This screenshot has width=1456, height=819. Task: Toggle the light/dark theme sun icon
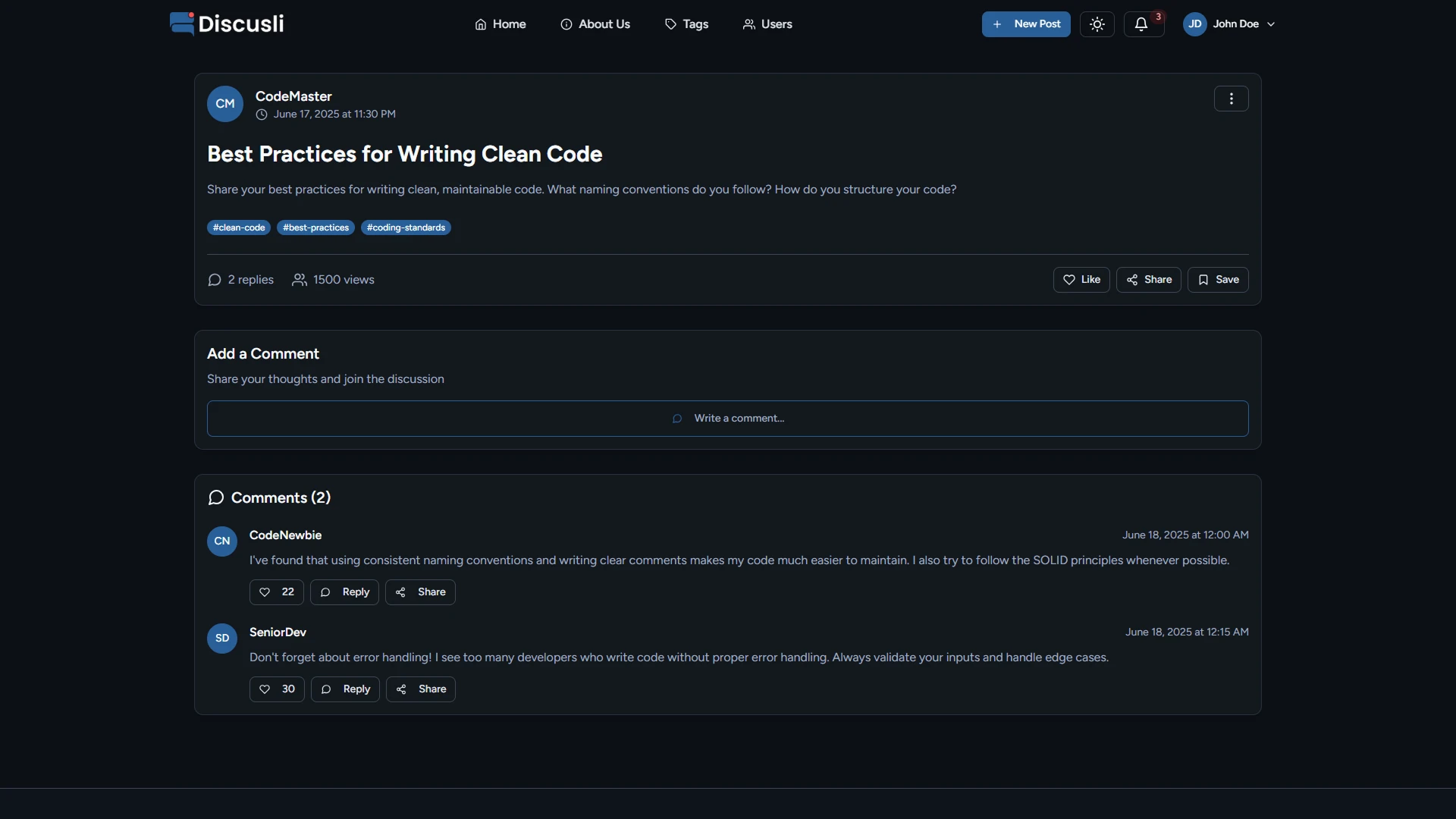(1097, 24)
